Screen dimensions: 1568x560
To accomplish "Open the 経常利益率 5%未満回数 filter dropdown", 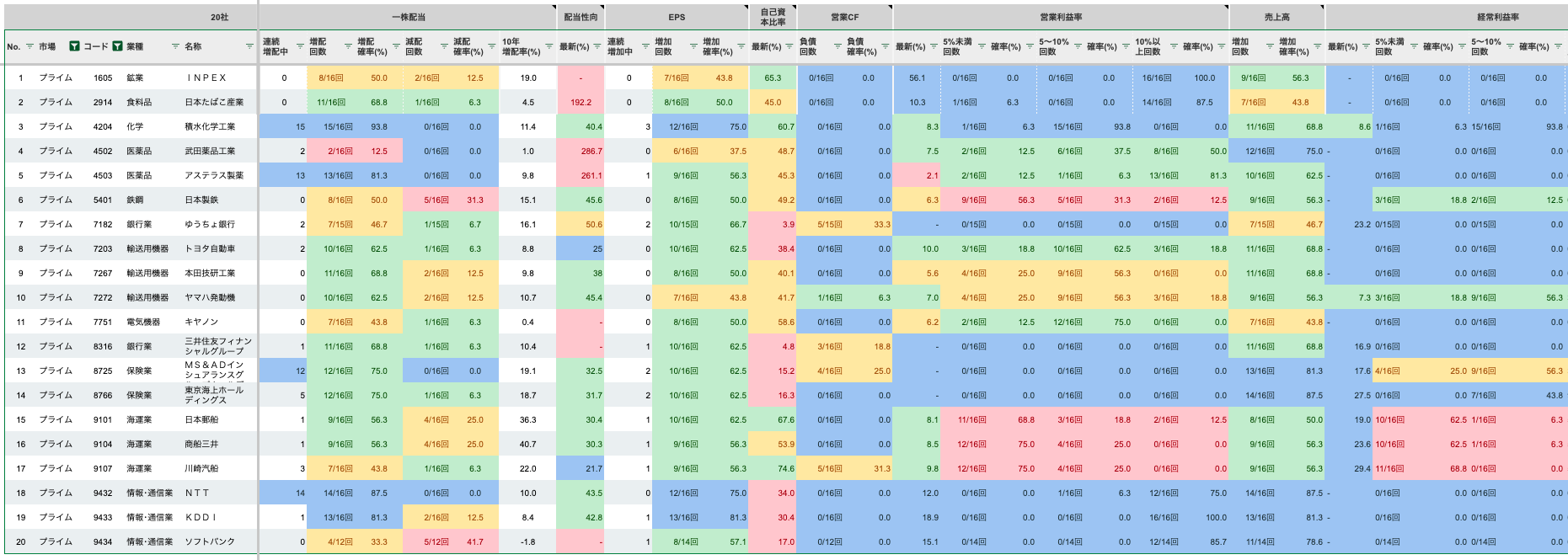I will (x=1414, y=46).
